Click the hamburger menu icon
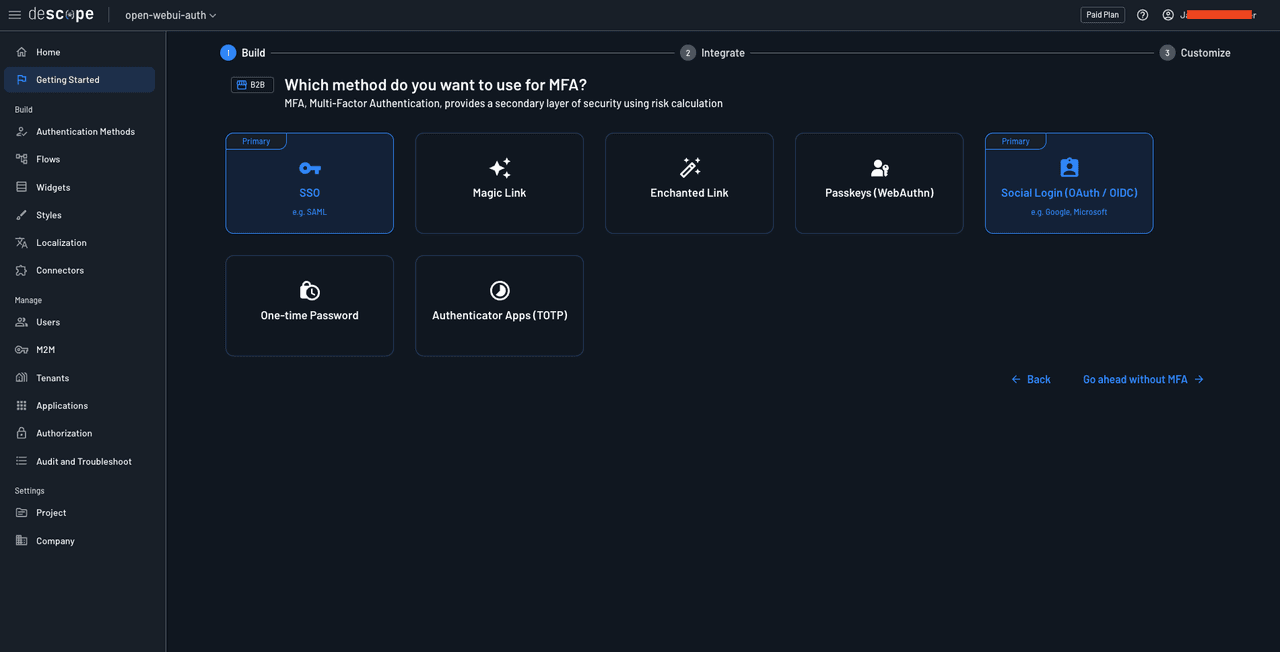The height and width of the screenshot is (652, 1280). pyautogui.click(x=15, y=15)
